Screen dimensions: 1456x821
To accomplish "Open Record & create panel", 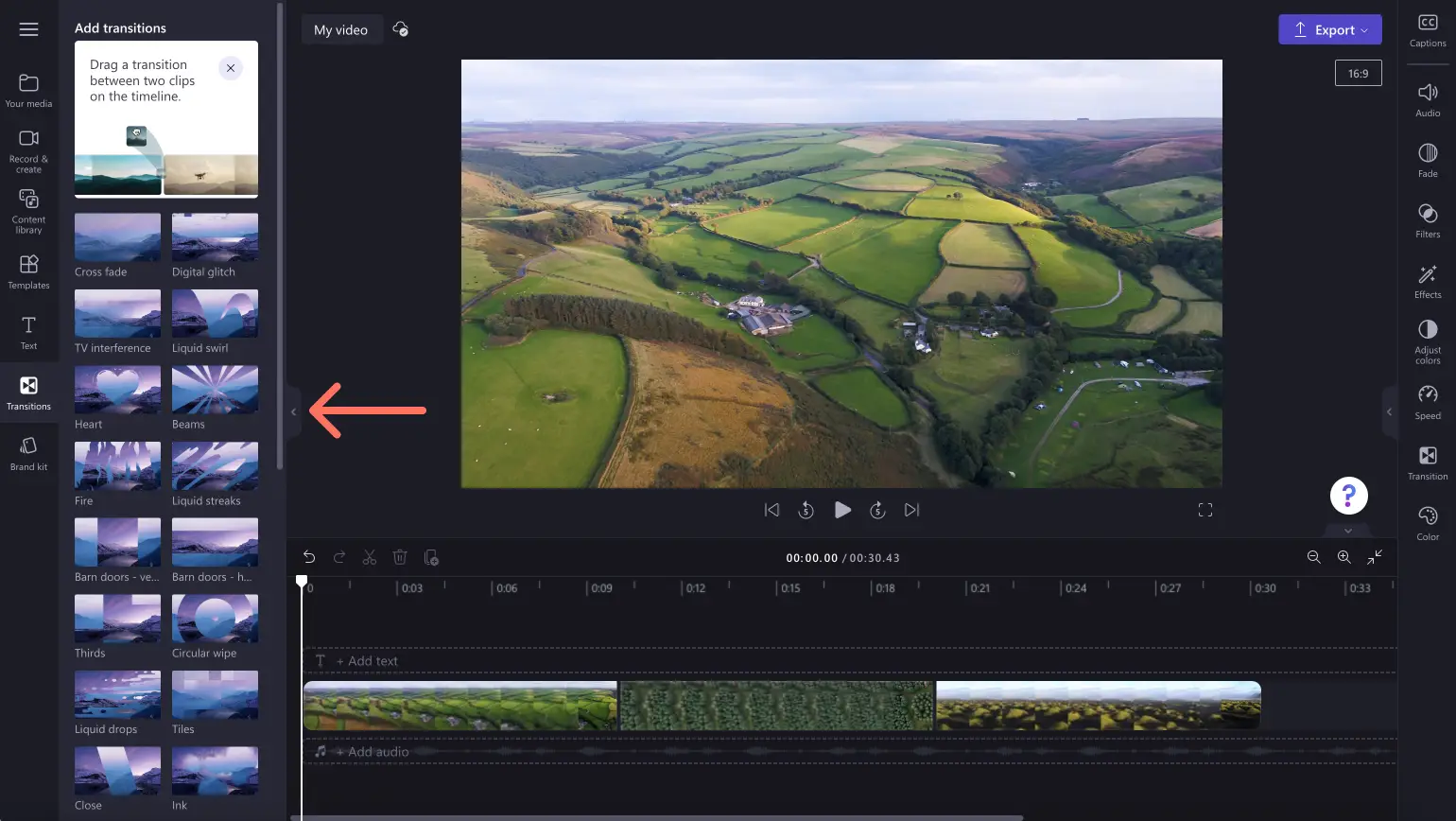I will (28, 151).
